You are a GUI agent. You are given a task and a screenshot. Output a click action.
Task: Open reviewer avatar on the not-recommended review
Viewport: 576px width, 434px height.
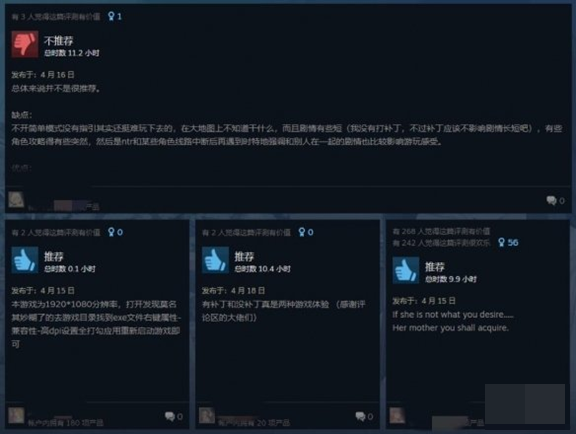[x=16, y=200]
